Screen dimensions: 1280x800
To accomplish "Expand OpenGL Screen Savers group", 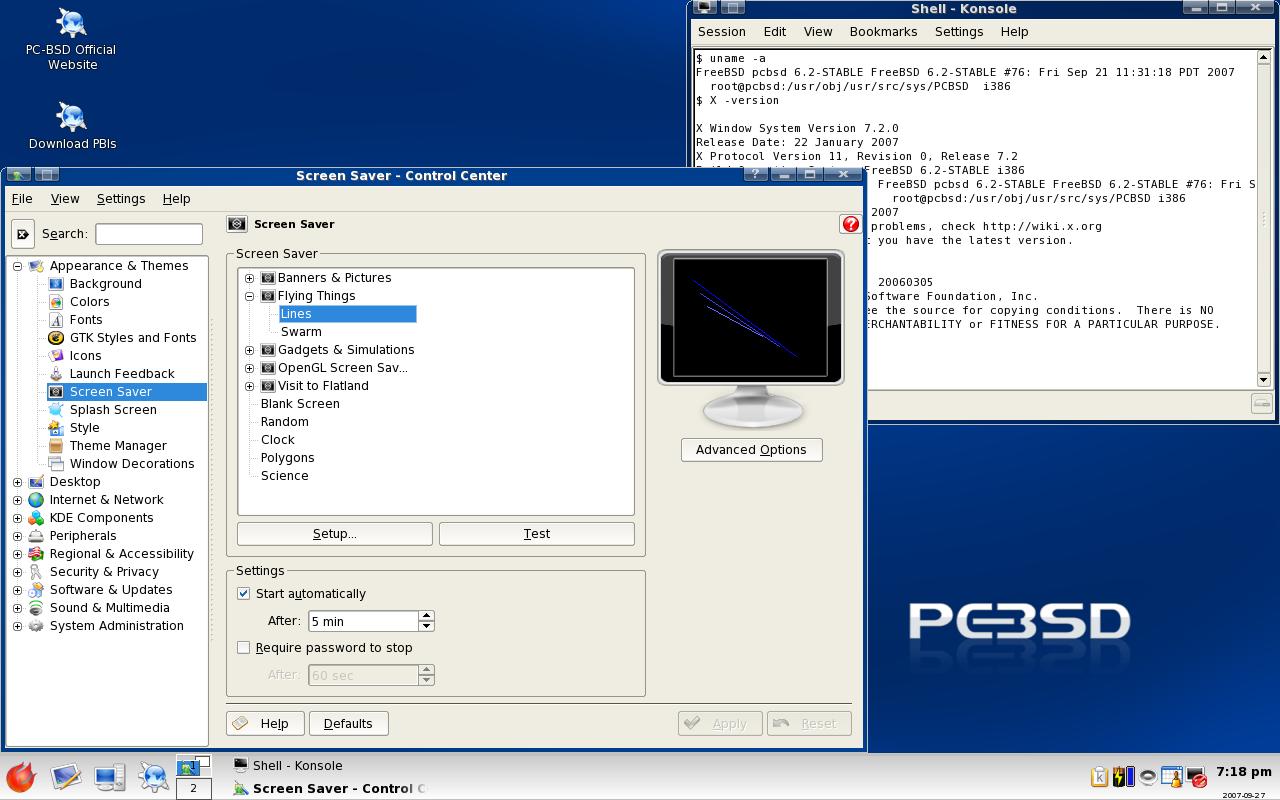I will 250,368.
